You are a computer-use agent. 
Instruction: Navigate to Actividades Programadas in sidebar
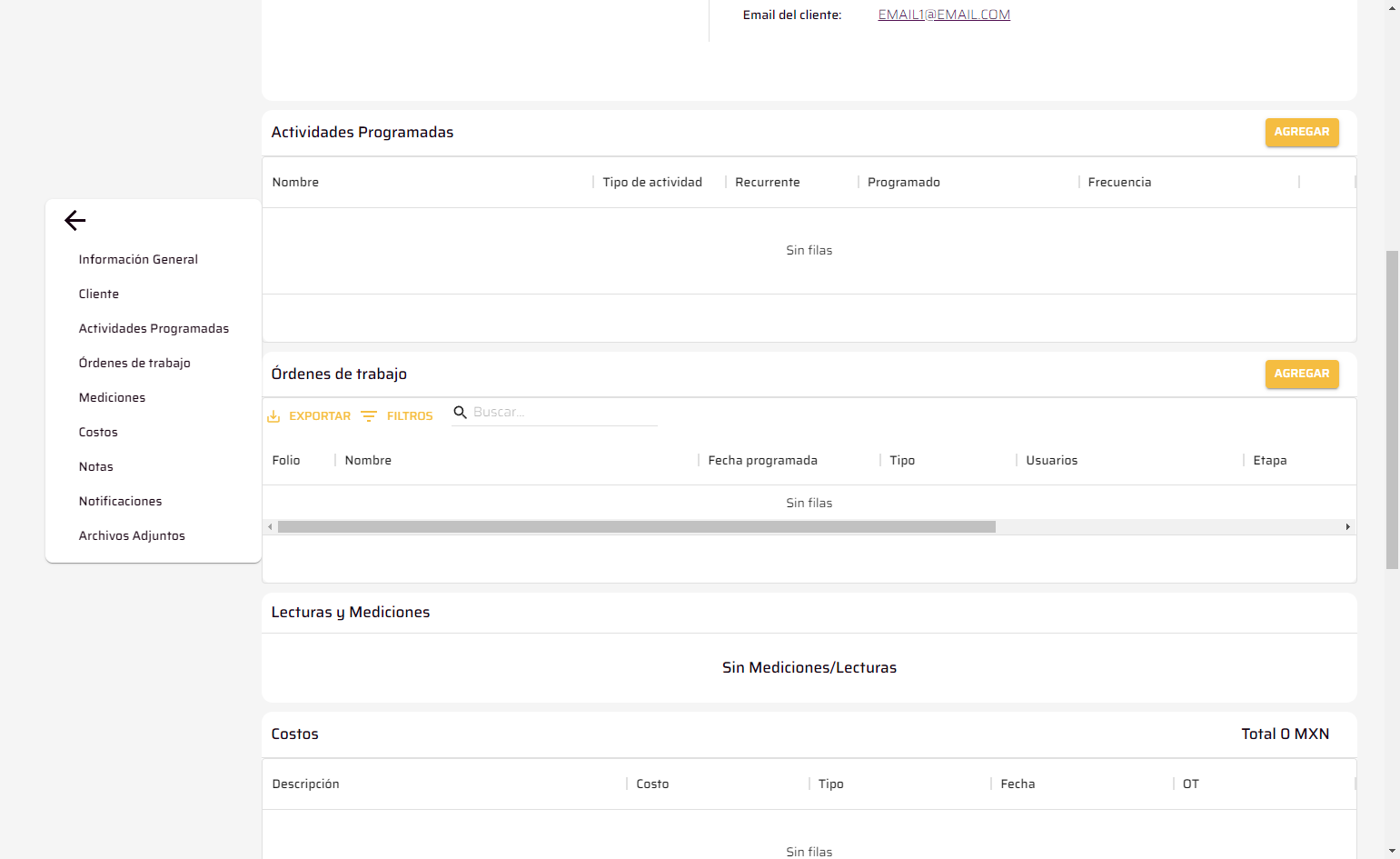click(x=154, y=328)
